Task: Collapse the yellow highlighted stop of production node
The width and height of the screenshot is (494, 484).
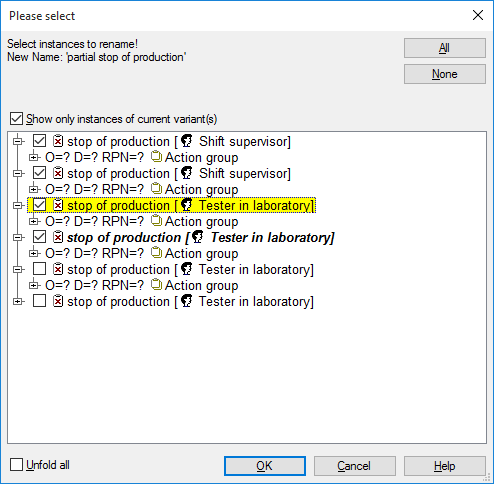Action: click(x=18, y=205)
